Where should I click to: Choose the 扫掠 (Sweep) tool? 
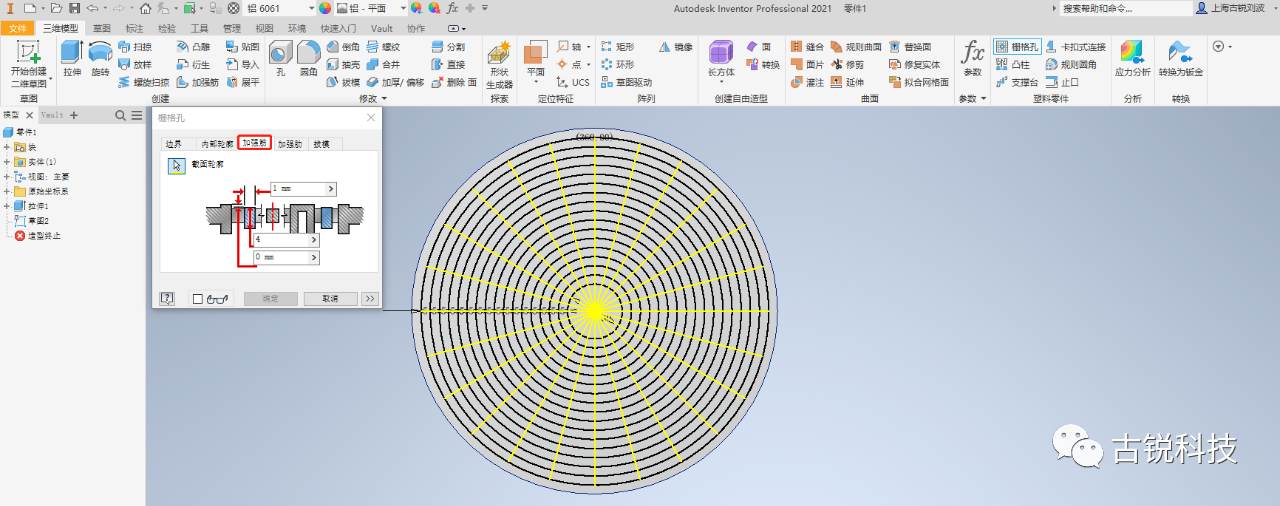(134, 47)
